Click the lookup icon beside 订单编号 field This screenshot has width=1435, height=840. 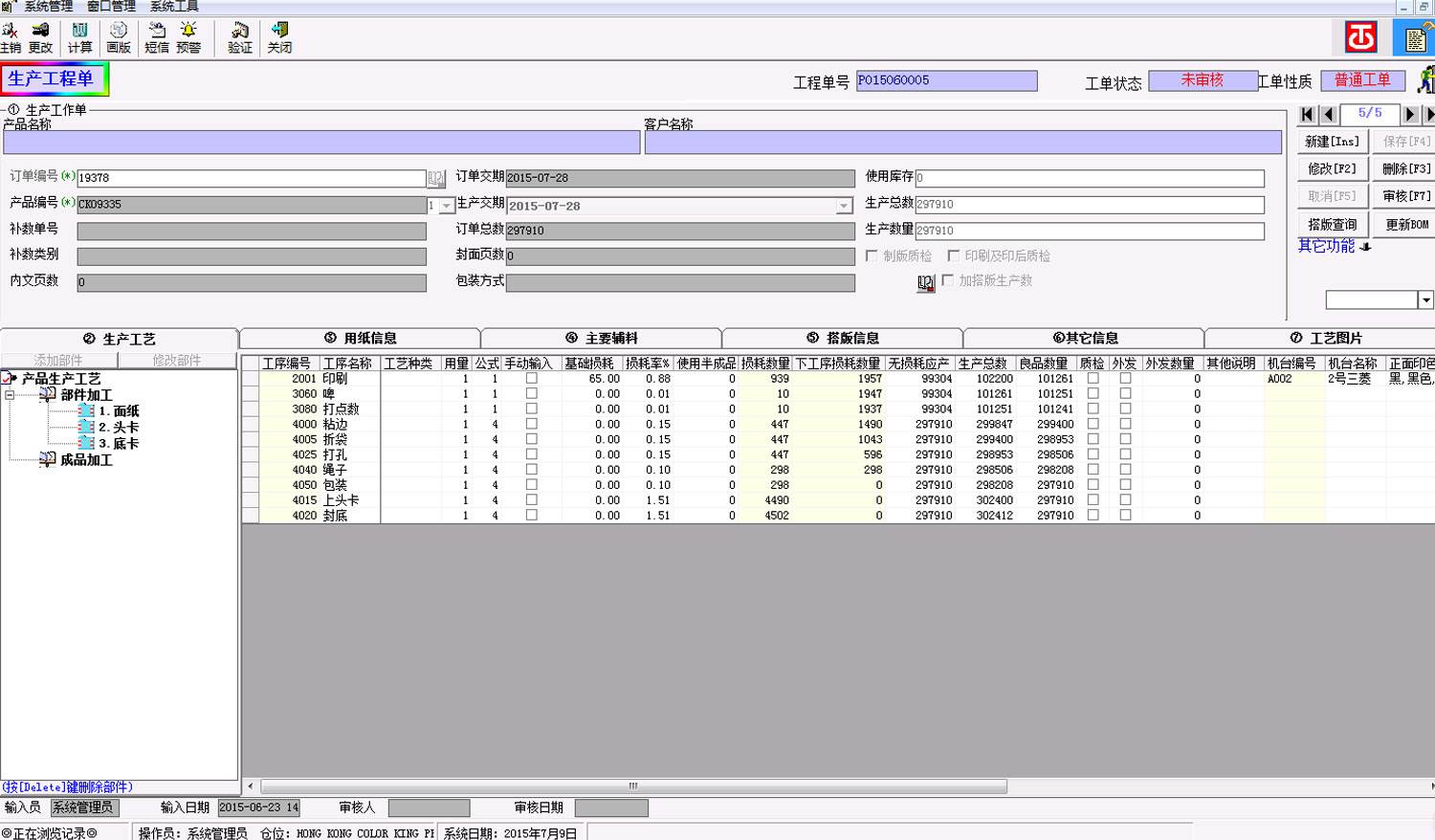pyautogui.click(x=436, y=178)
